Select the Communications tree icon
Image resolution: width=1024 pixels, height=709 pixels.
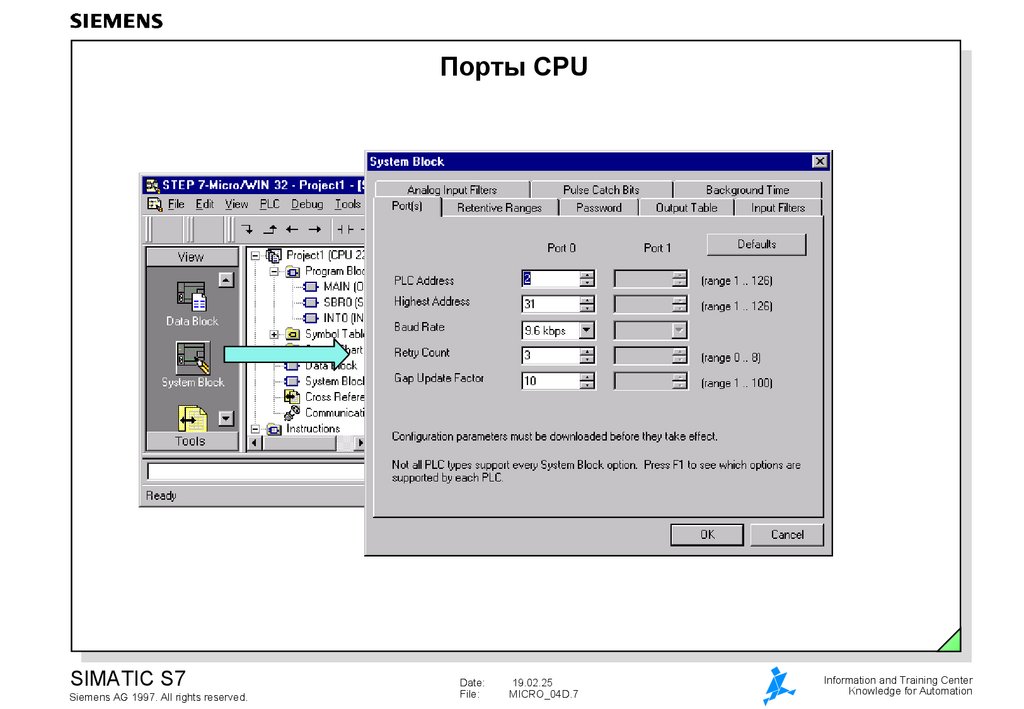coord(292,413)
